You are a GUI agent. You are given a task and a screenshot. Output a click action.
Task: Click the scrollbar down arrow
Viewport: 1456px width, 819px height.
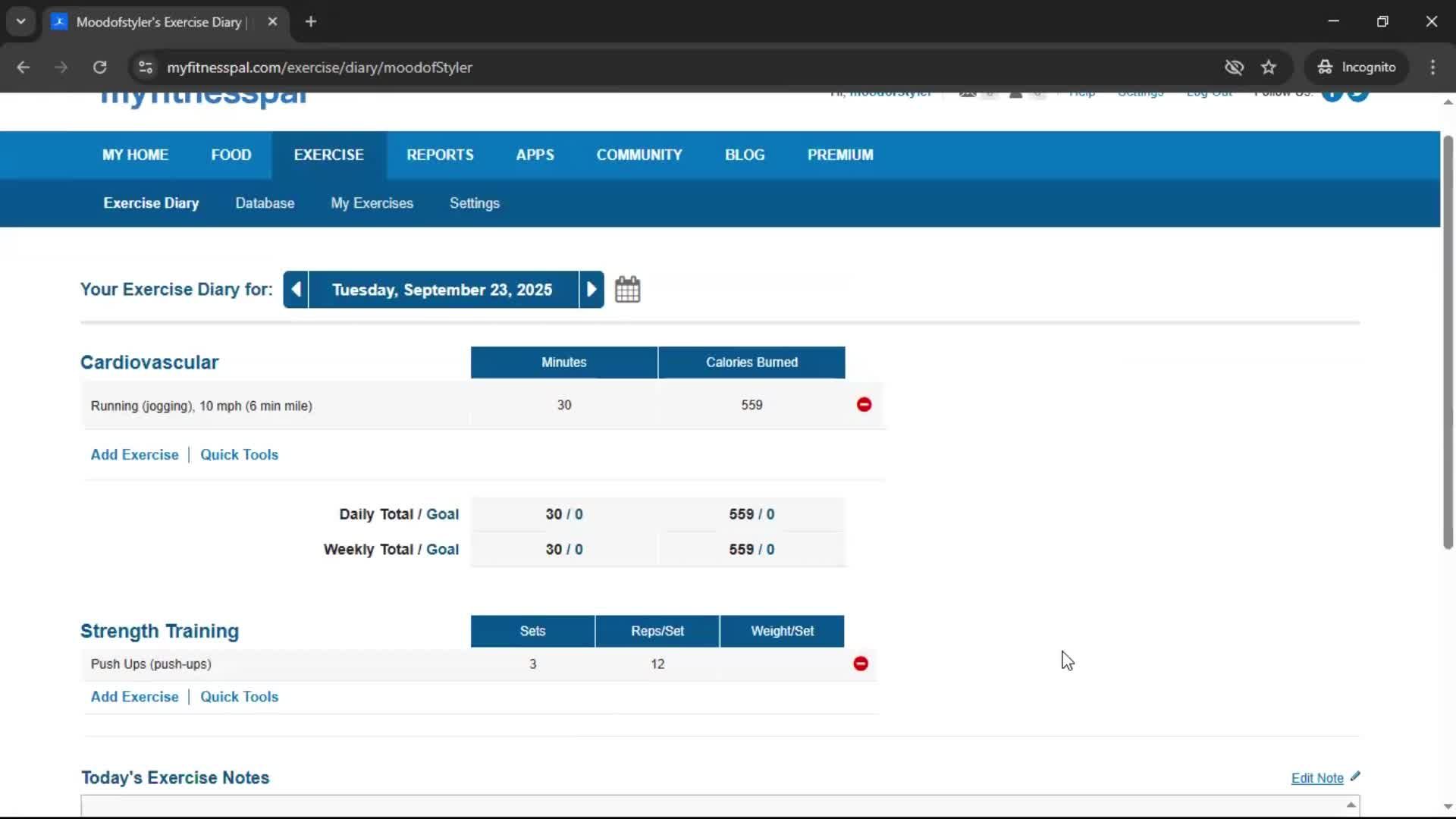point(1448,807)
